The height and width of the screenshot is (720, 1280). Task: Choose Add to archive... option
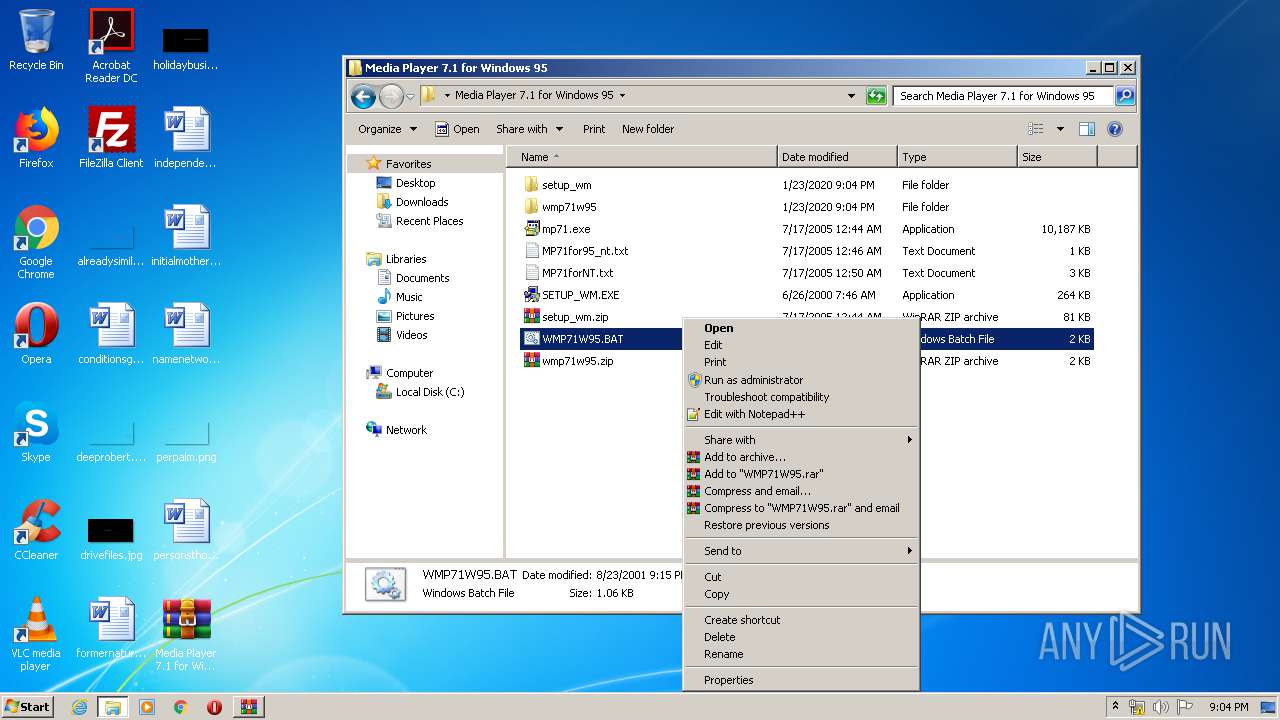click(801, 457)
